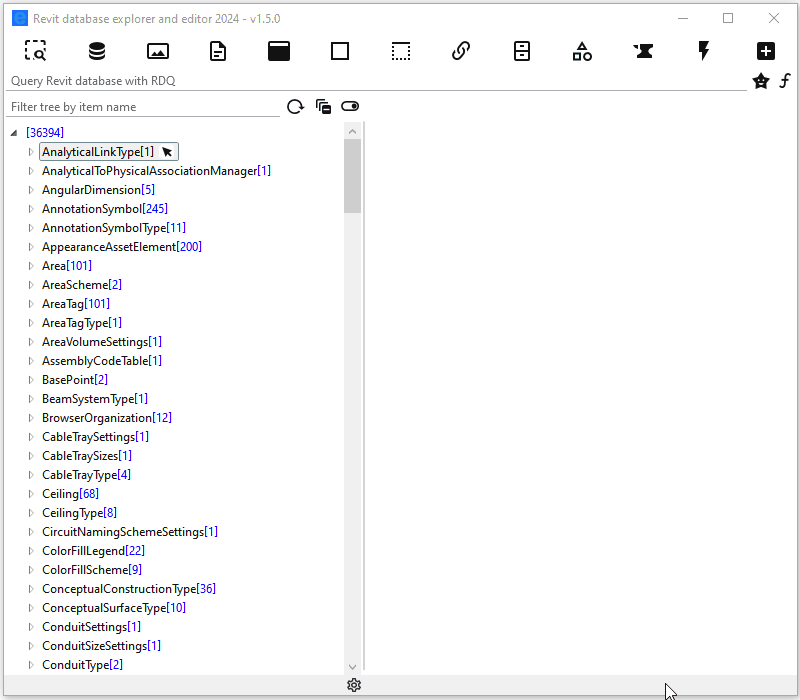Minimize the Revit database explorer window
The width and height of the screenshot is (800, 700).
683,18
